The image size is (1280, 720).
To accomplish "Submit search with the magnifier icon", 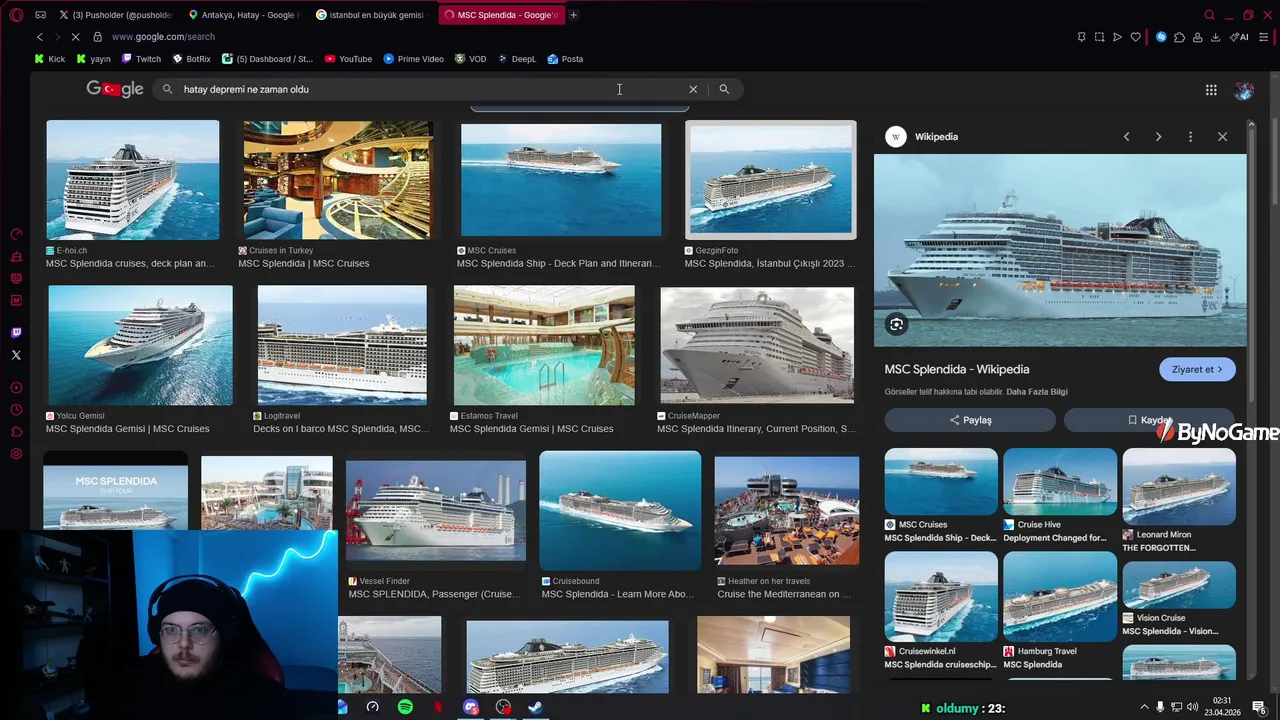I will click(724, 89).
